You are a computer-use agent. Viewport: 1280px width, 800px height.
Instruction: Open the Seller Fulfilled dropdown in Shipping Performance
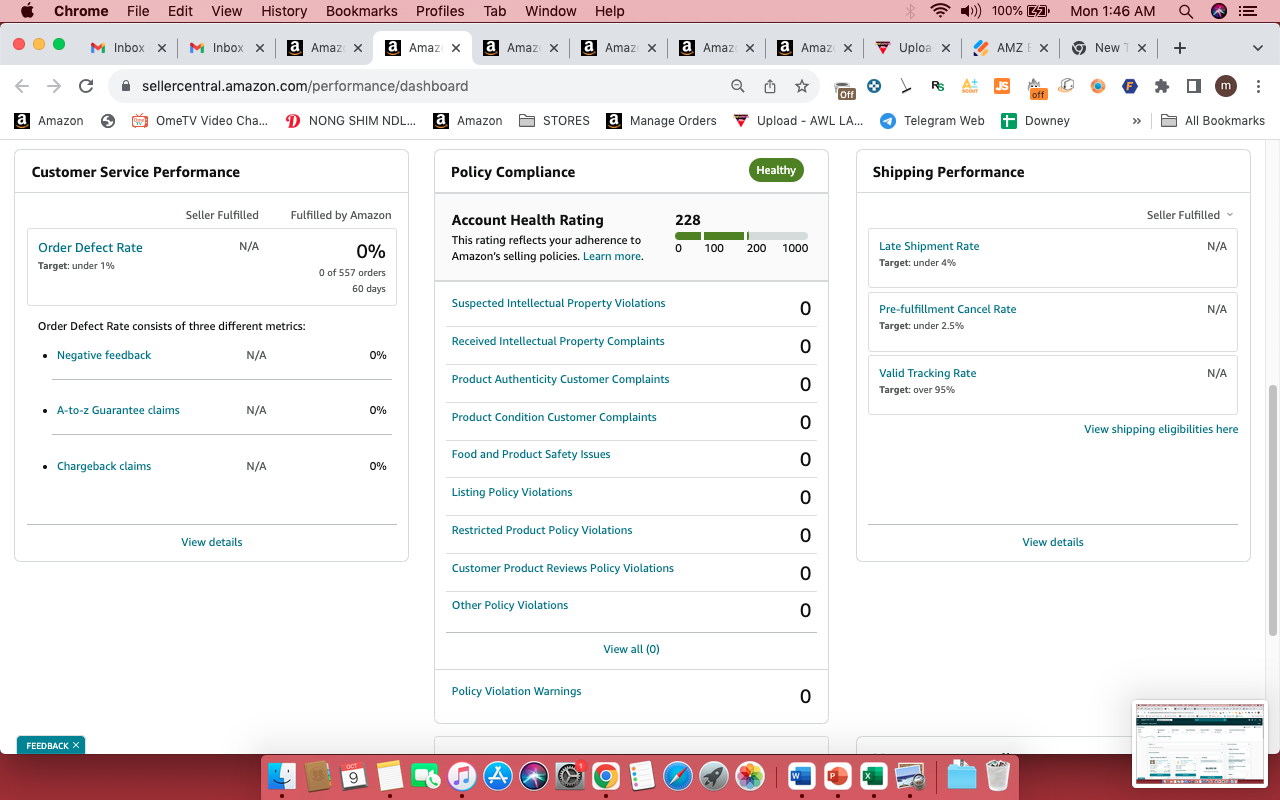(x=1190, y=215)
